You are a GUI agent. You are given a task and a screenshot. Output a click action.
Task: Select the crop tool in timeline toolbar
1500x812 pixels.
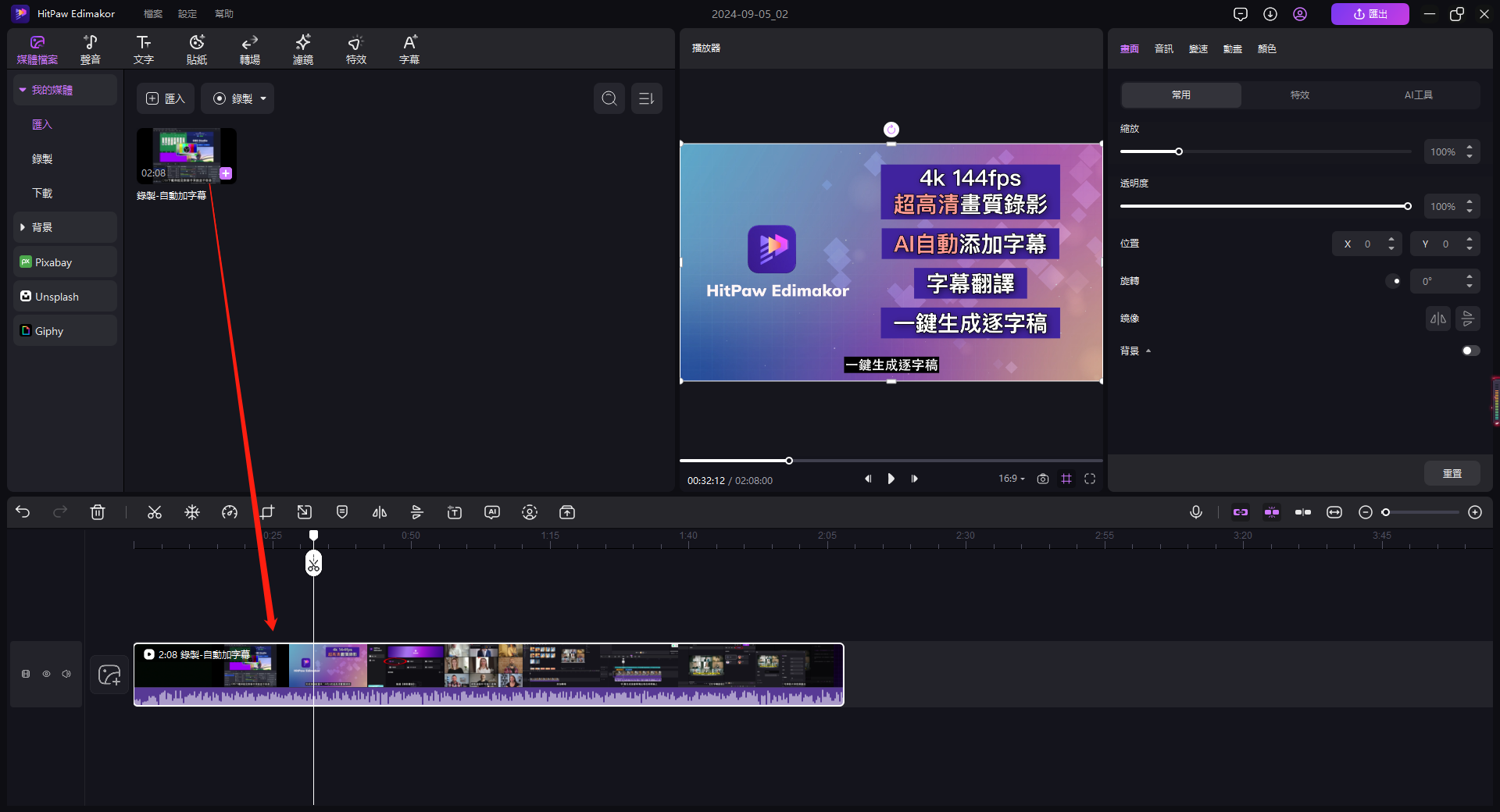point(267,512)
